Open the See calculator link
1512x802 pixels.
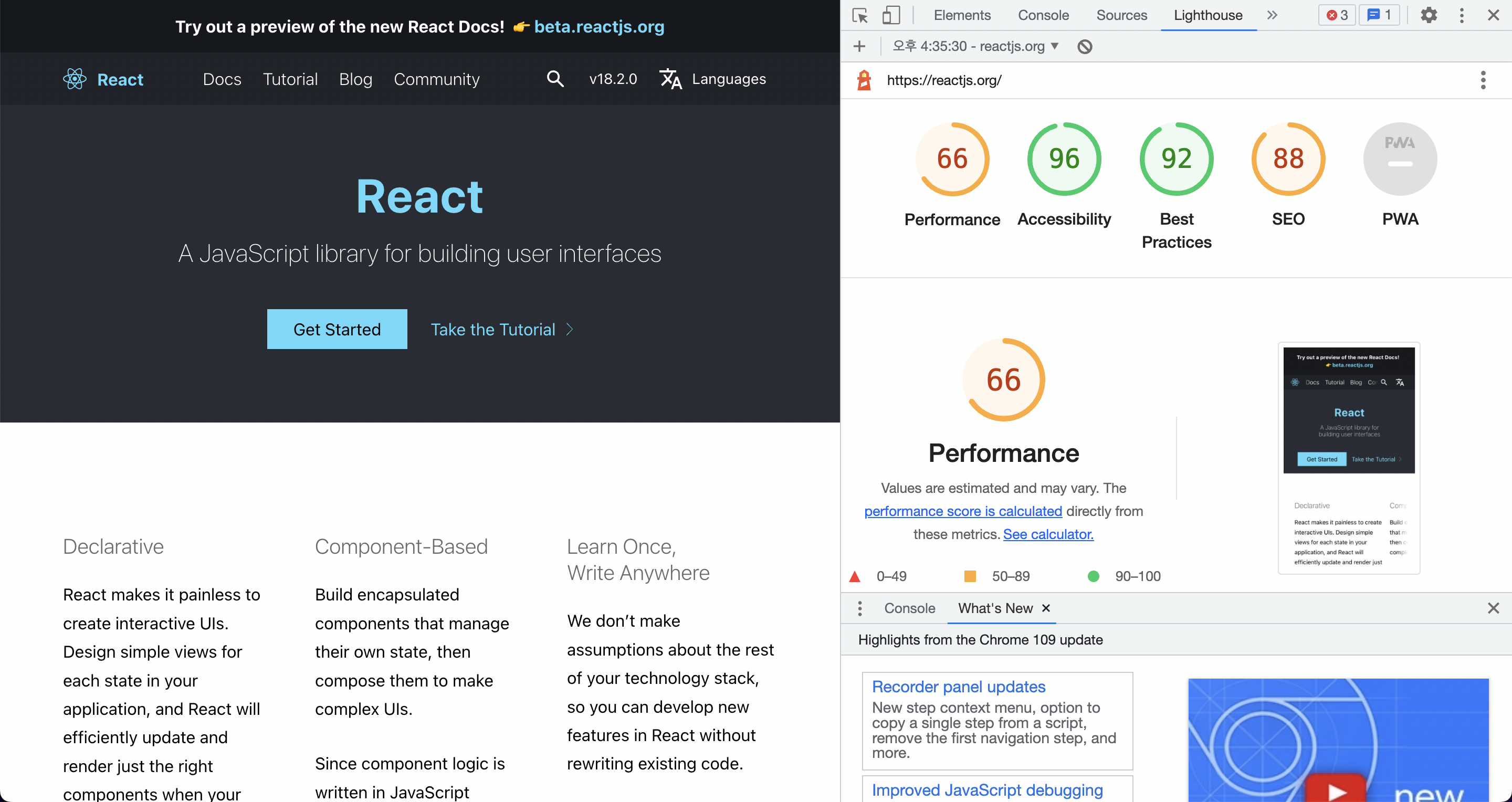[1048, 534]
